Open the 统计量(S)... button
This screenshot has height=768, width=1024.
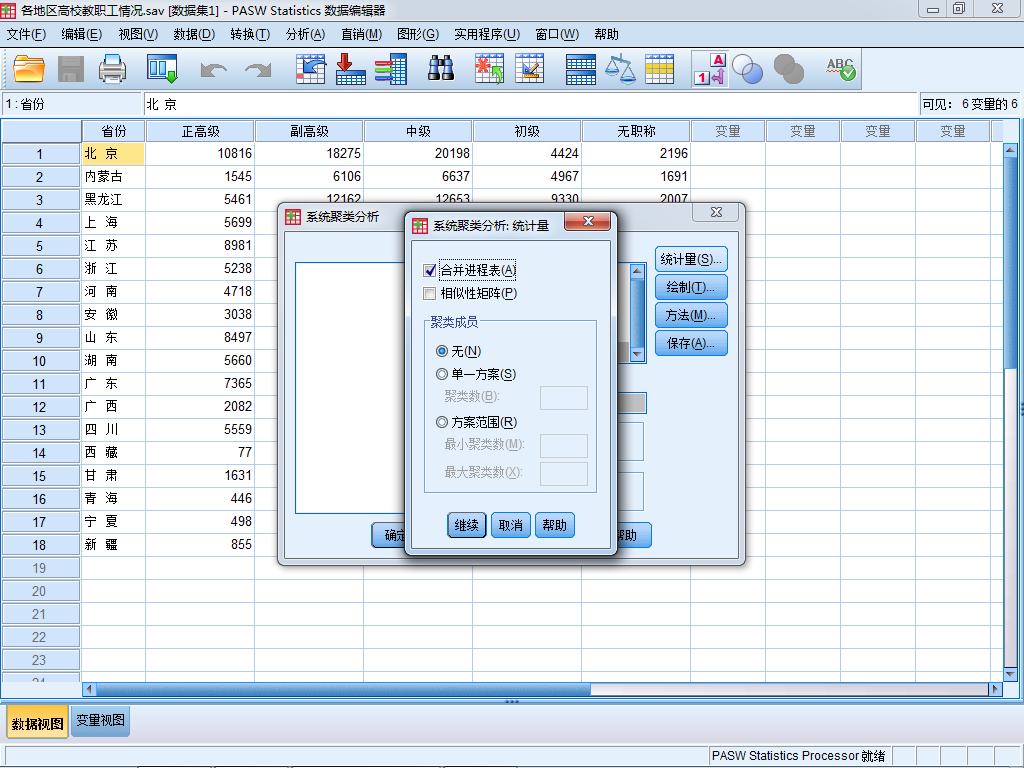tap(691, 259)
